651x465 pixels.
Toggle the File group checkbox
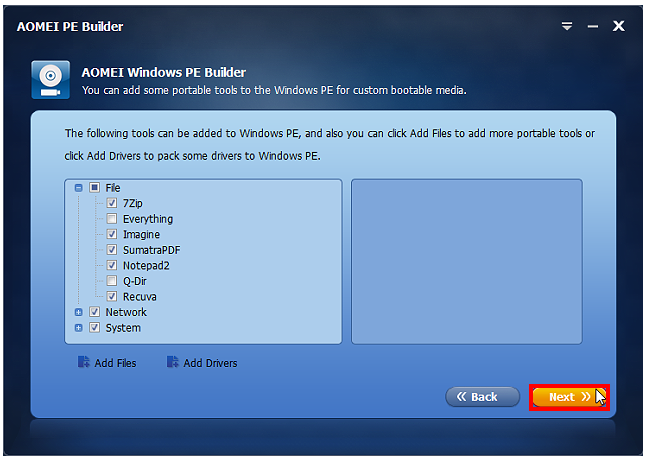[95, 187]
